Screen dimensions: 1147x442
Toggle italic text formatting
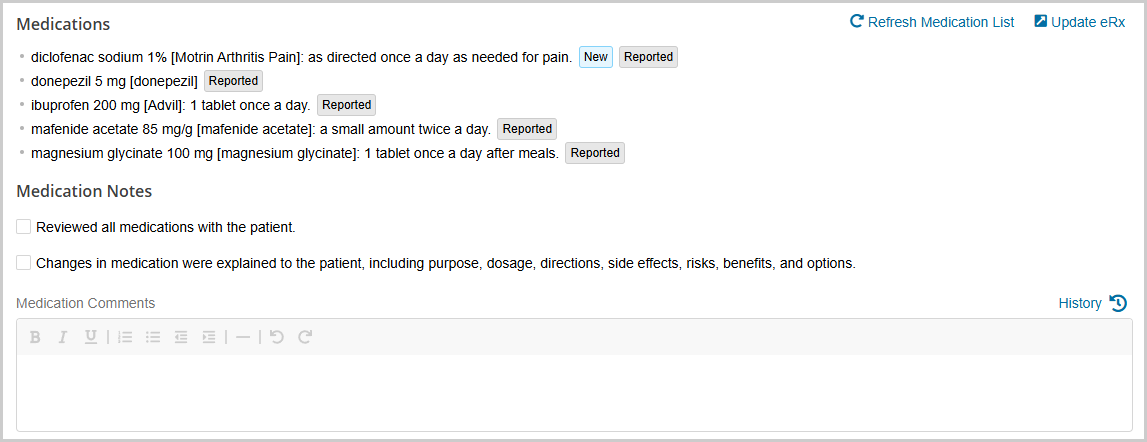(62, 337)
